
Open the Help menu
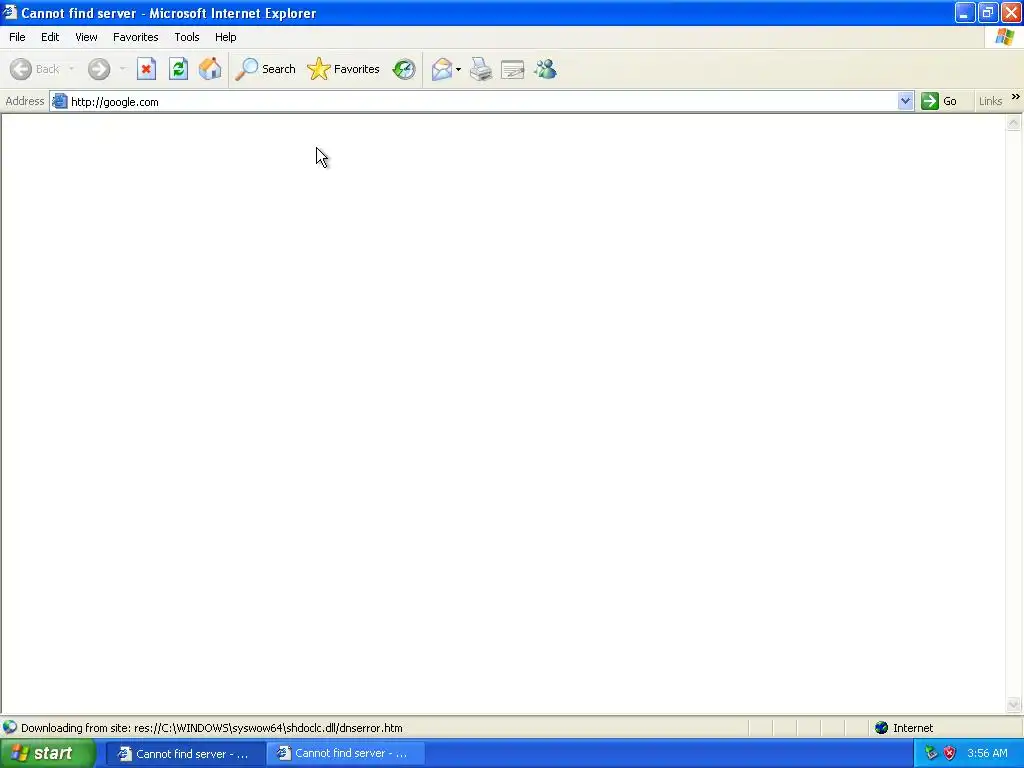click(225, 37)
